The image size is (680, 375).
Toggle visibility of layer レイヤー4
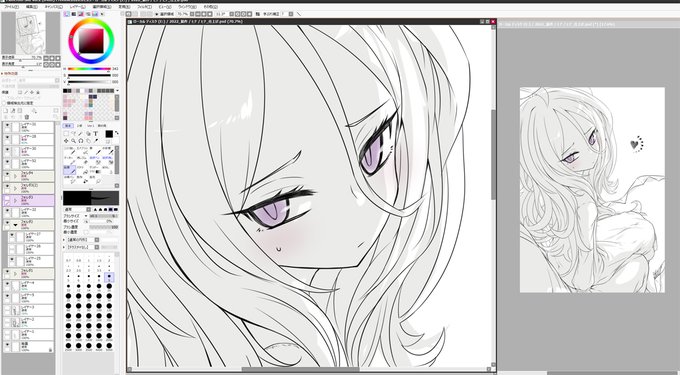[x=7, y=283]
